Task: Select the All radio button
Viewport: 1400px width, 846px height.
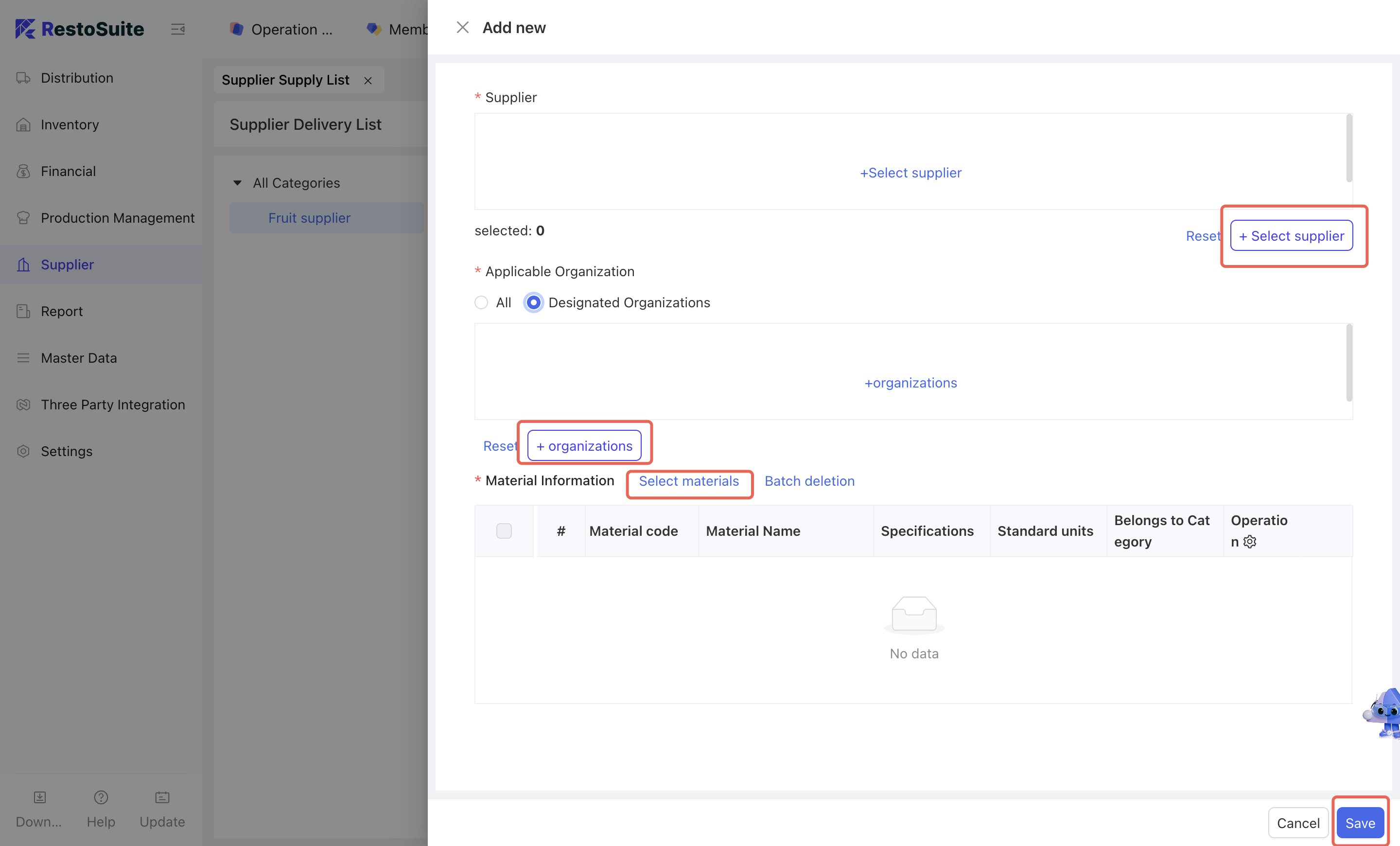Action: point(481,302)
